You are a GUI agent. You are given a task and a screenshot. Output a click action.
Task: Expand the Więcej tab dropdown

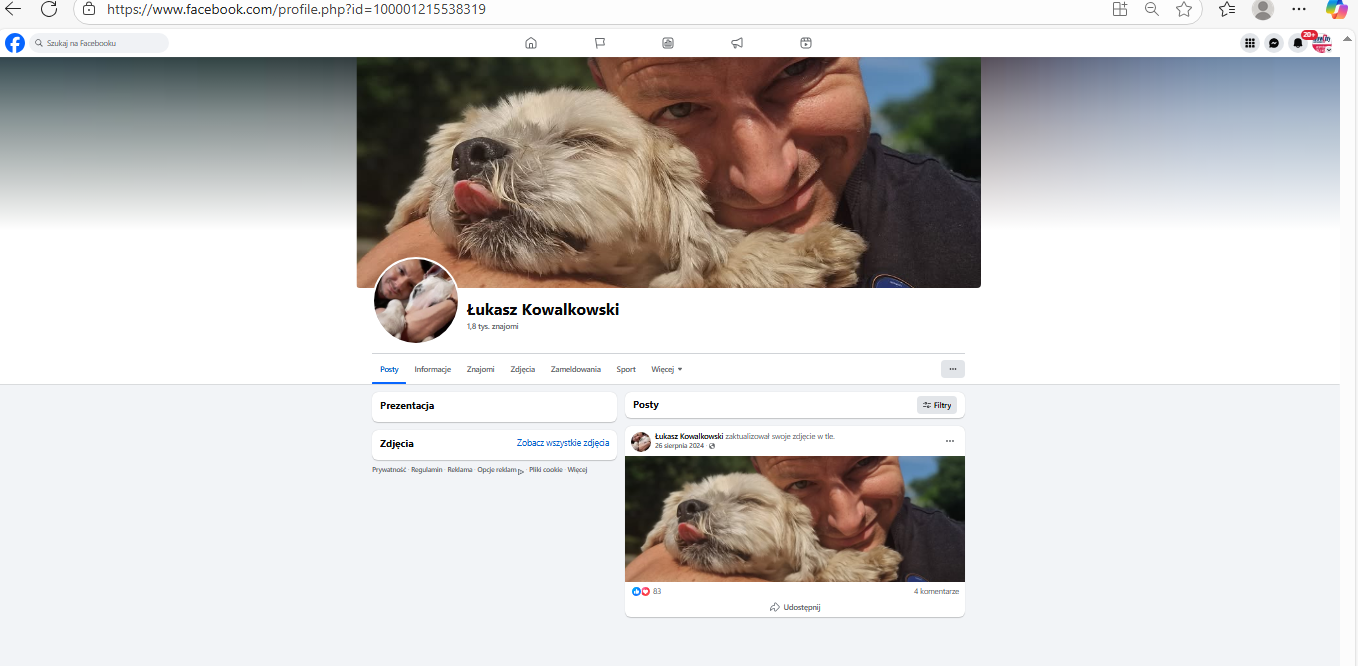click(x=666, y=369)
